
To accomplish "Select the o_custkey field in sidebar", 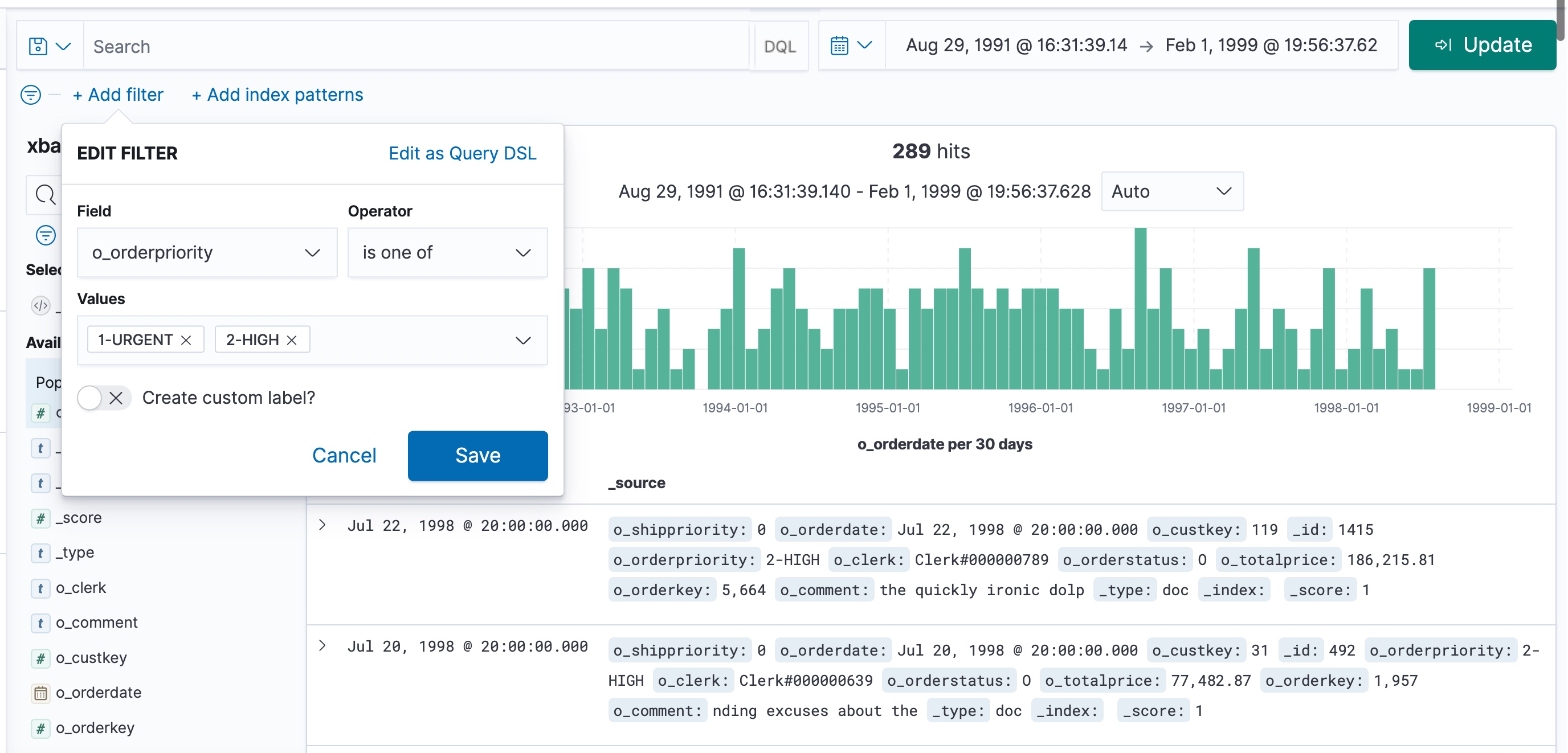I will click(x=91, y=658).
